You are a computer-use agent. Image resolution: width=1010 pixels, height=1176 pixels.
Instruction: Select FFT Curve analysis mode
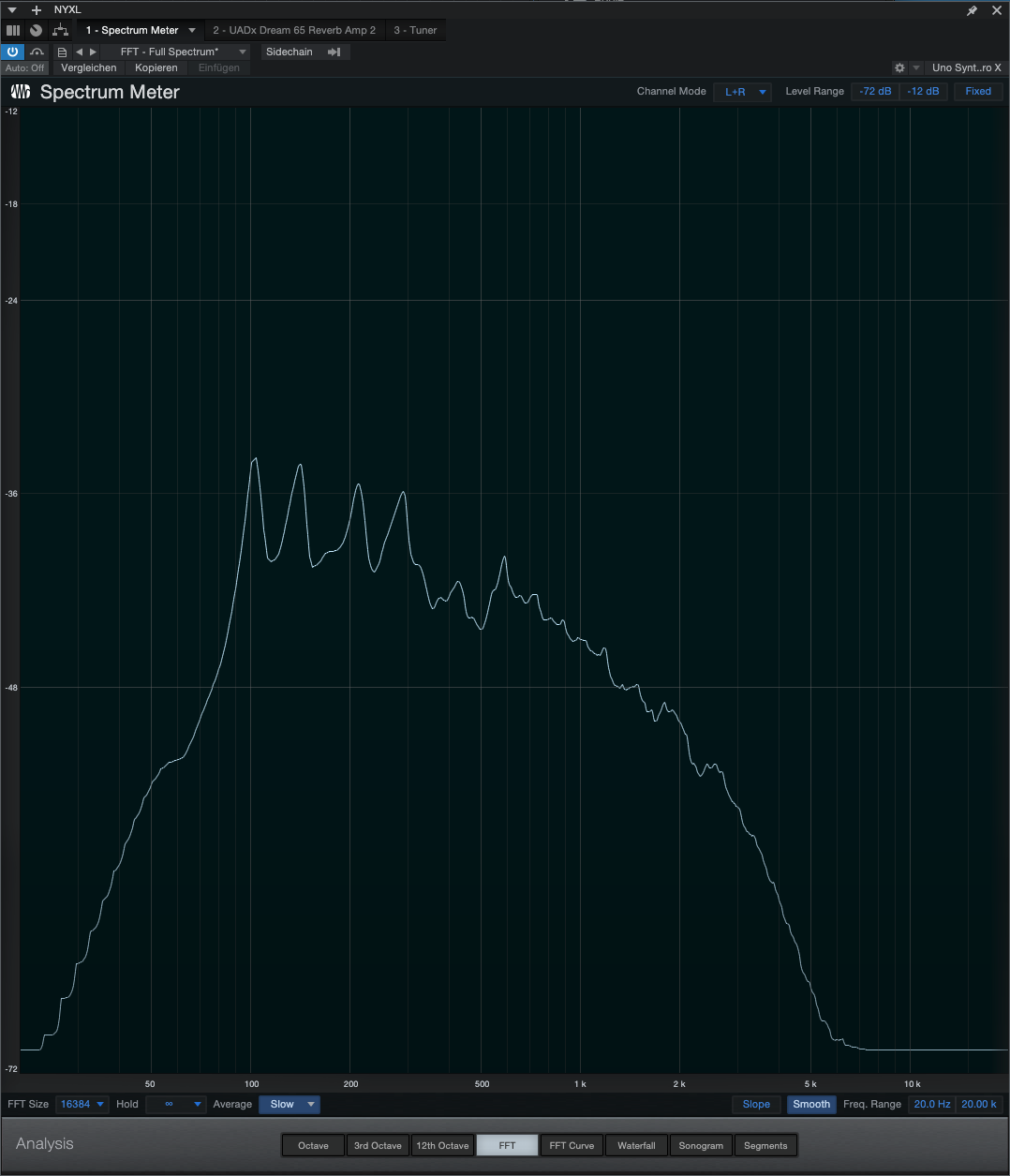click(572, 1146)
